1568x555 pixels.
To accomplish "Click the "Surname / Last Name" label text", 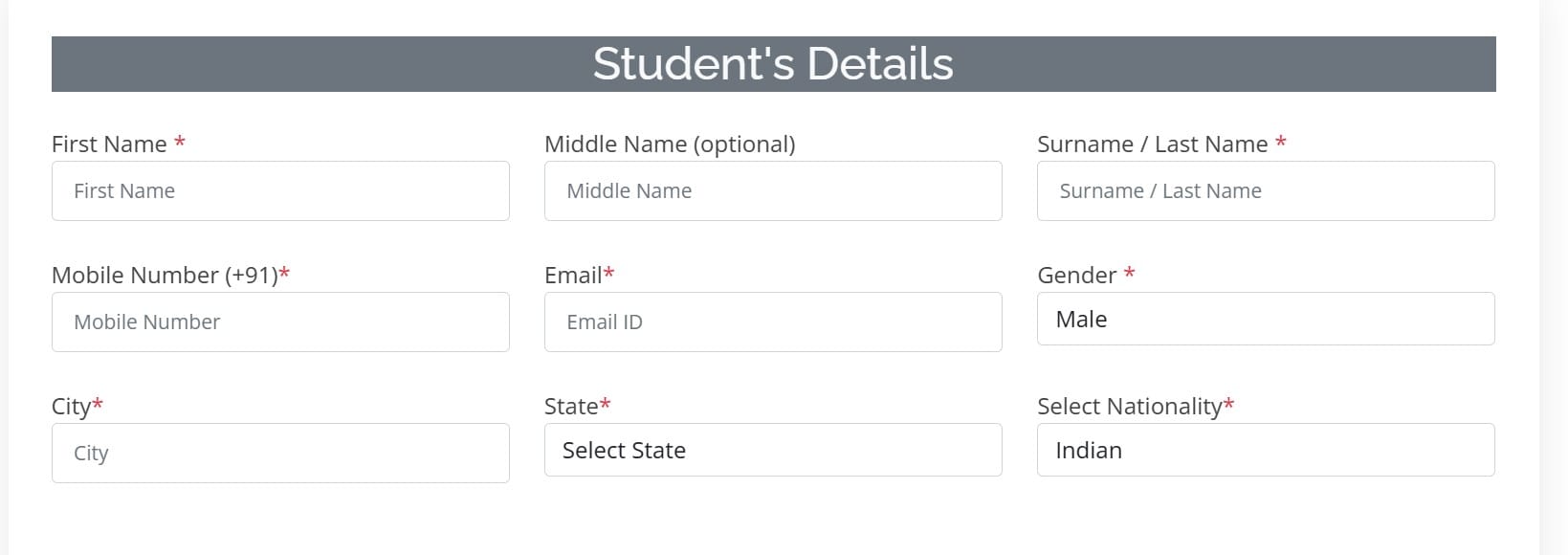I will (1152, 144).
